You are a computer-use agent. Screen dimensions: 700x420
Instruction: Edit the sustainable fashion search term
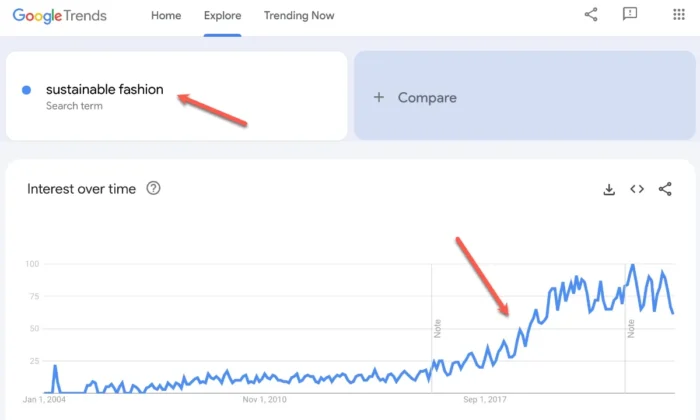pyautogui.click(x=104, y=90)
